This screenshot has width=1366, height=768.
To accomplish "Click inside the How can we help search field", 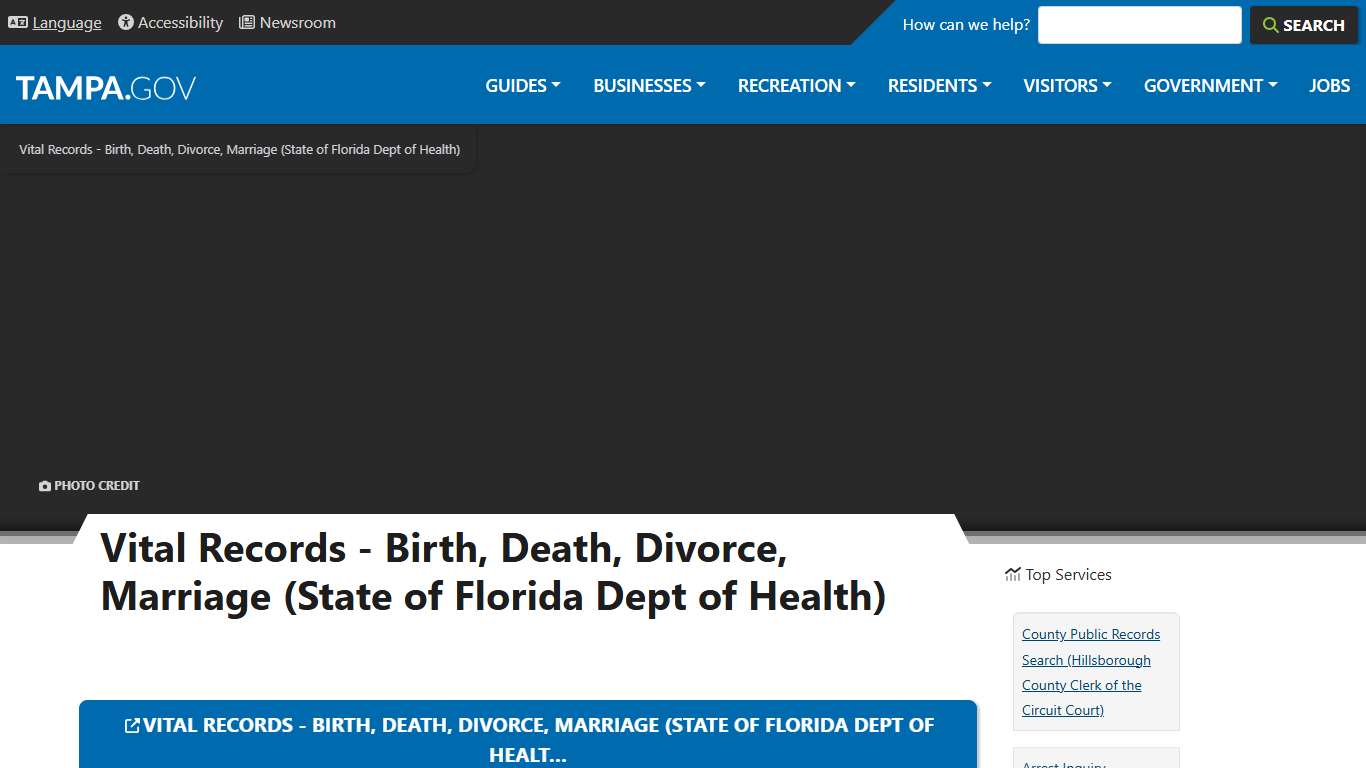I will click(1139, 25).
